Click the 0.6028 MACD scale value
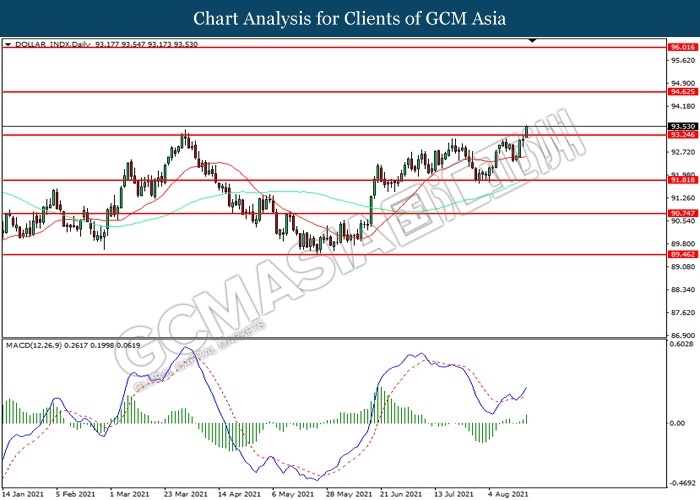This screenshot has width=700, height=500. 683,345
